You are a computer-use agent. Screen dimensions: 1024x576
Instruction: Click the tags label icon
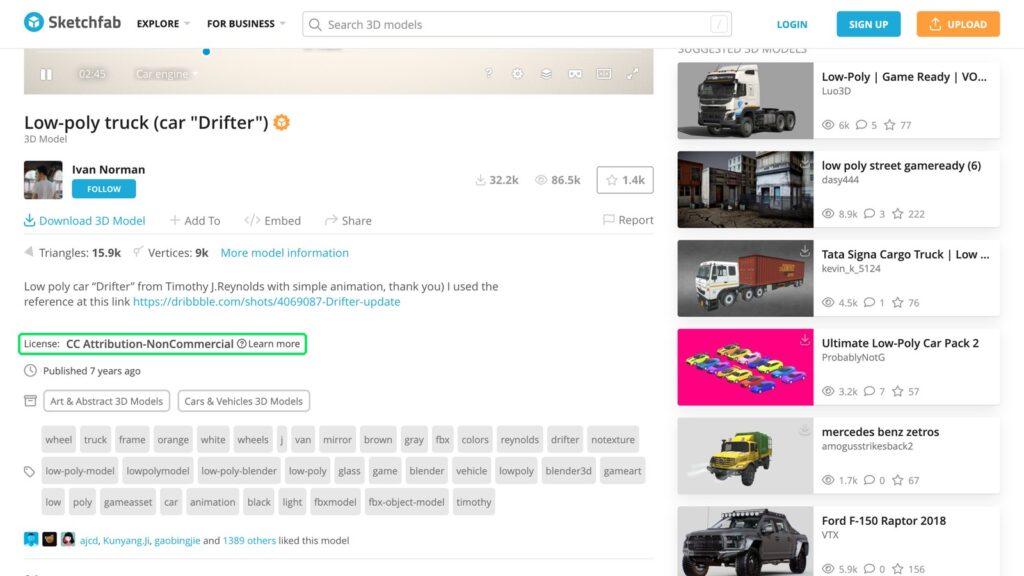29,472
